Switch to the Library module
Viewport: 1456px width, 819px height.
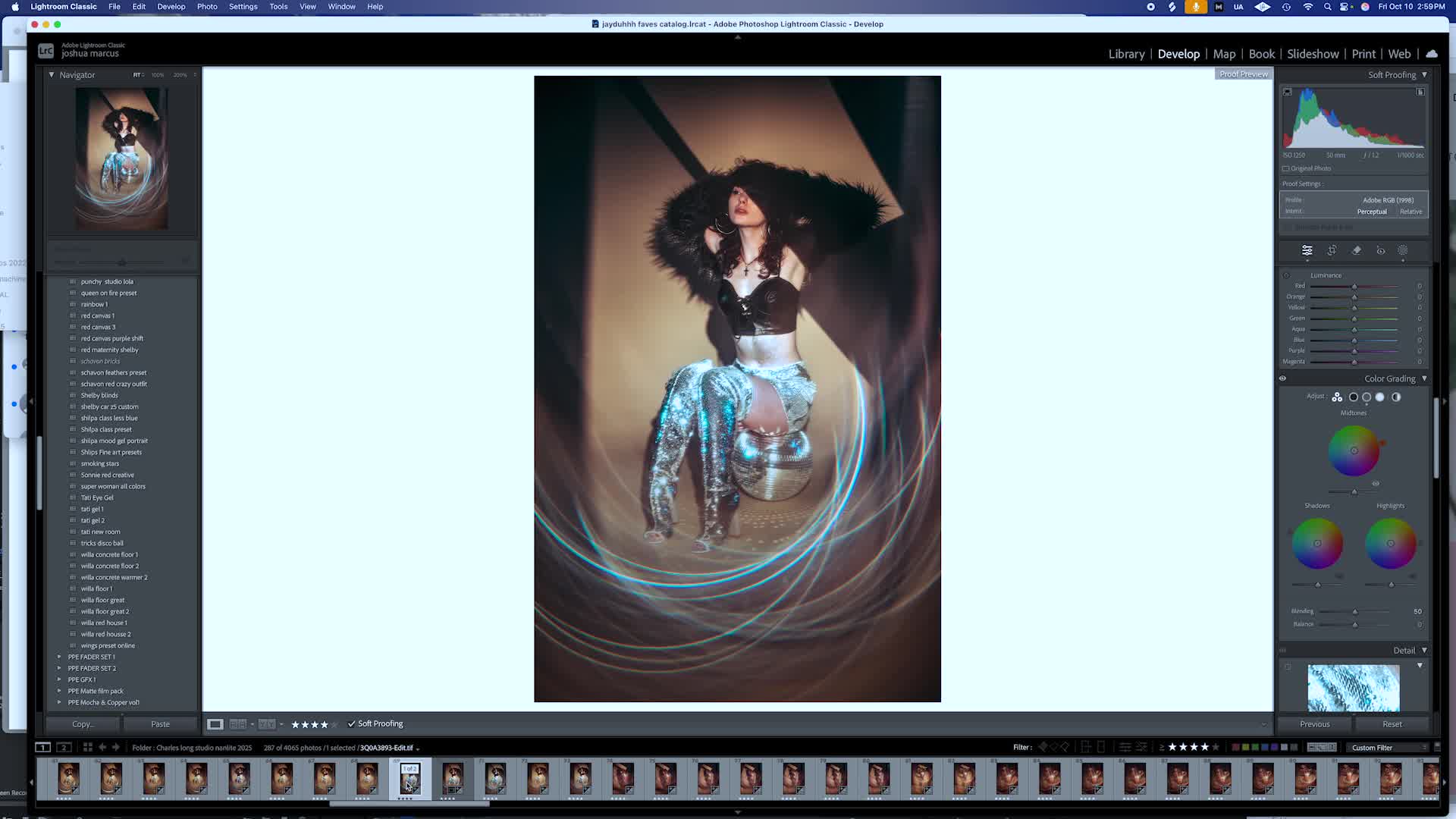(x=1126, y=54)
